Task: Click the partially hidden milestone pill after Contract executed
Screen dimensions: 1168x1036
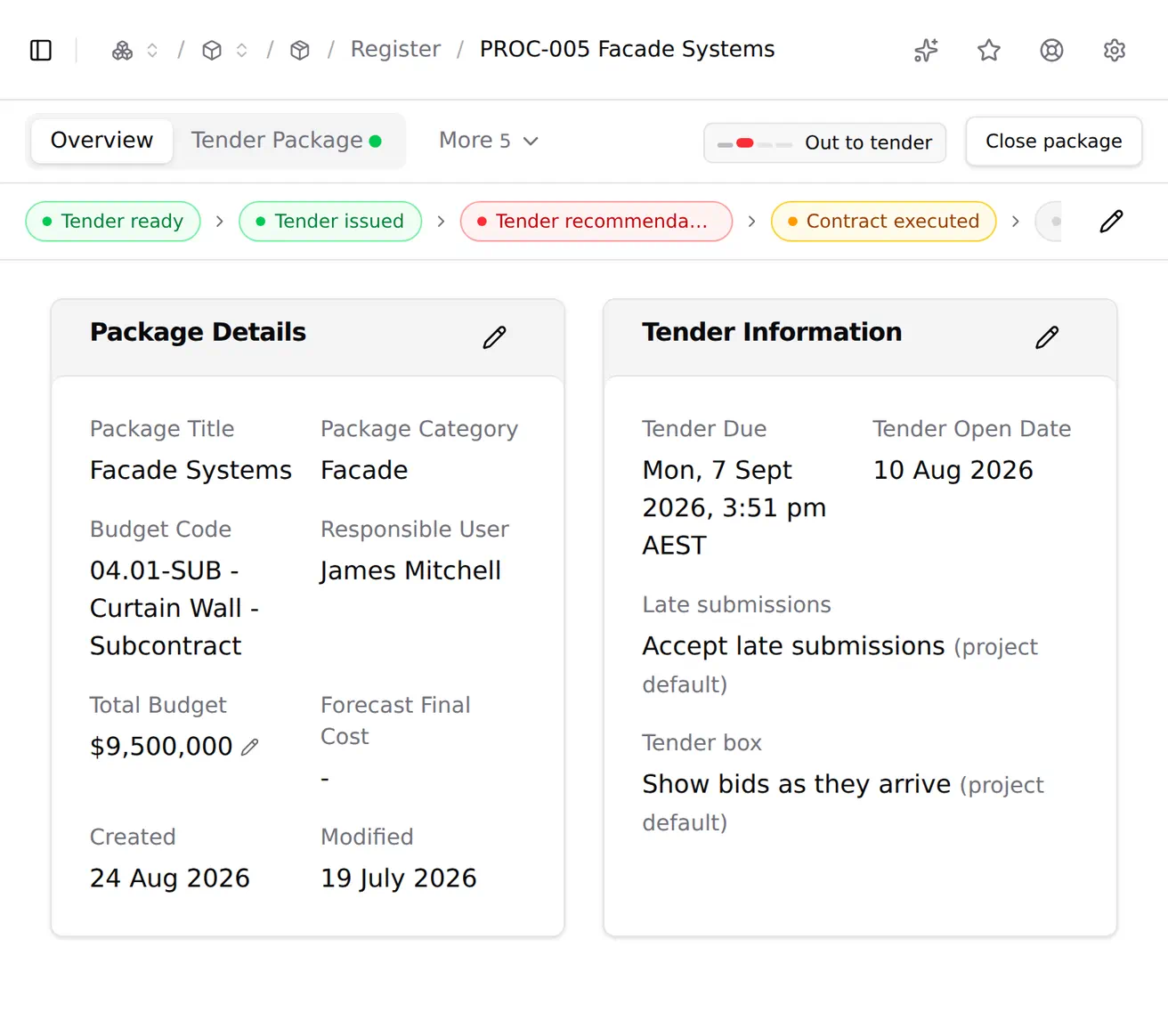Action: click(x=1049, y=221)
